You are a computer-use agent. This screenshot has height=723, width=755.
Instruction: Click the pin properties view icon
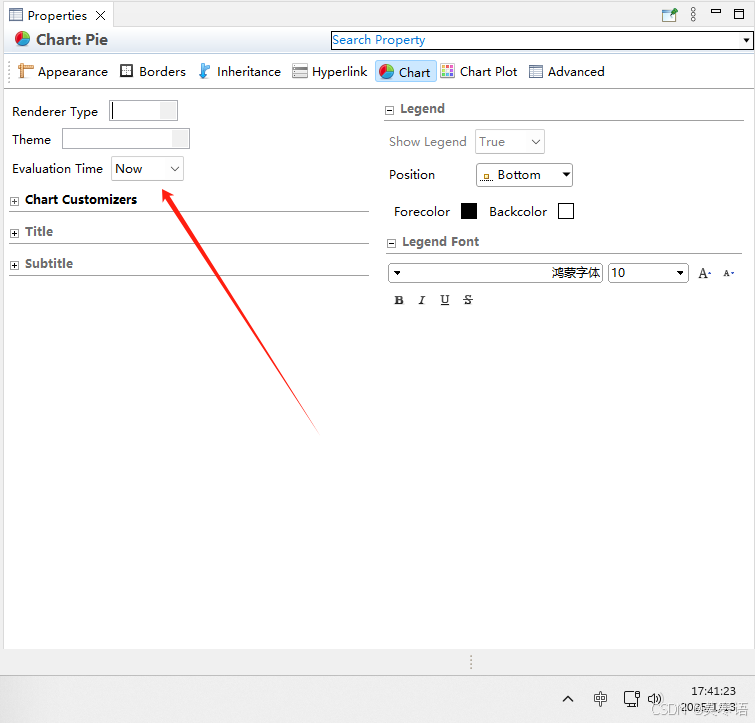[x=670, y=15]
